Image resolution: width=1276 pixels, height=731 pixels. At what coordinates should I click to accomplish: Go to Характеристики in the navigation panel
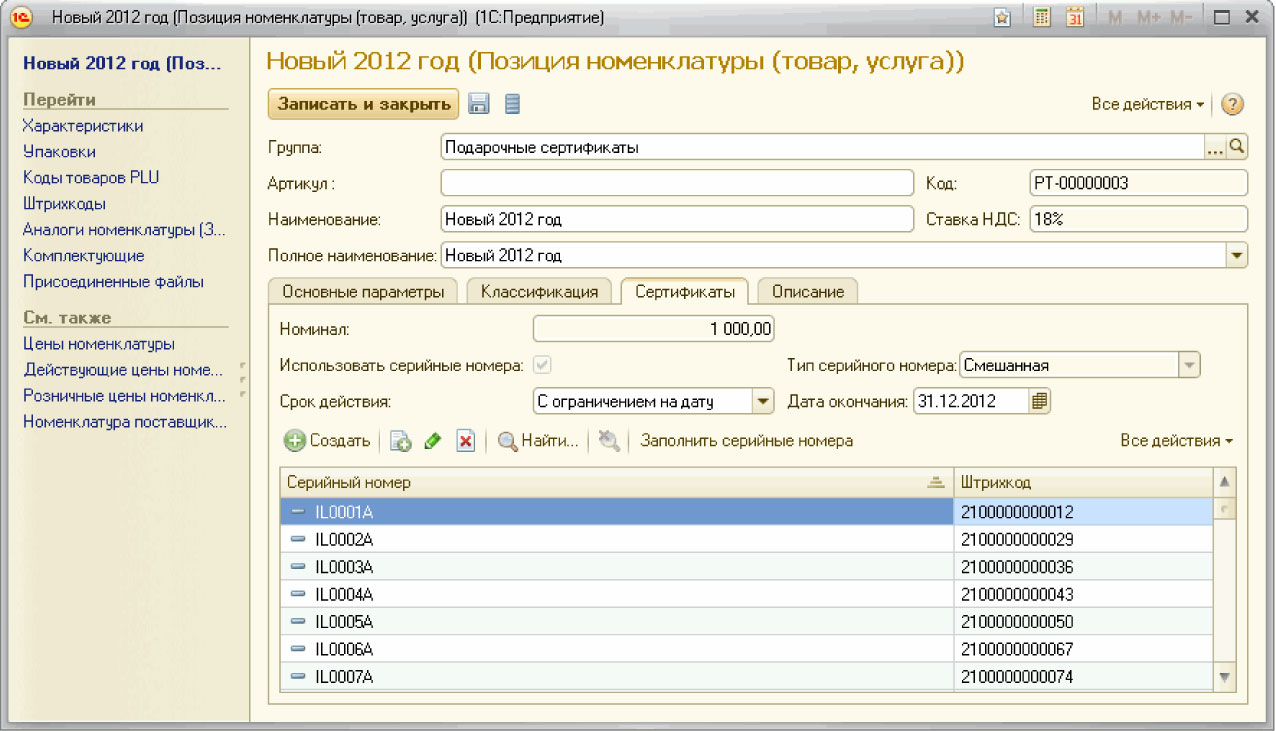pos(83,126)
